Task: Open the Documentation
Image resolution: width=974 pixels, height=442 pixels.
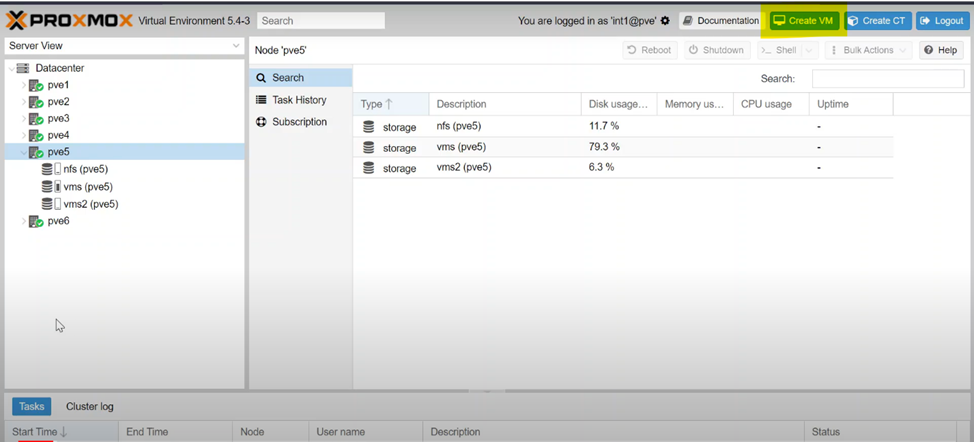Action: [x=721, y=20]
